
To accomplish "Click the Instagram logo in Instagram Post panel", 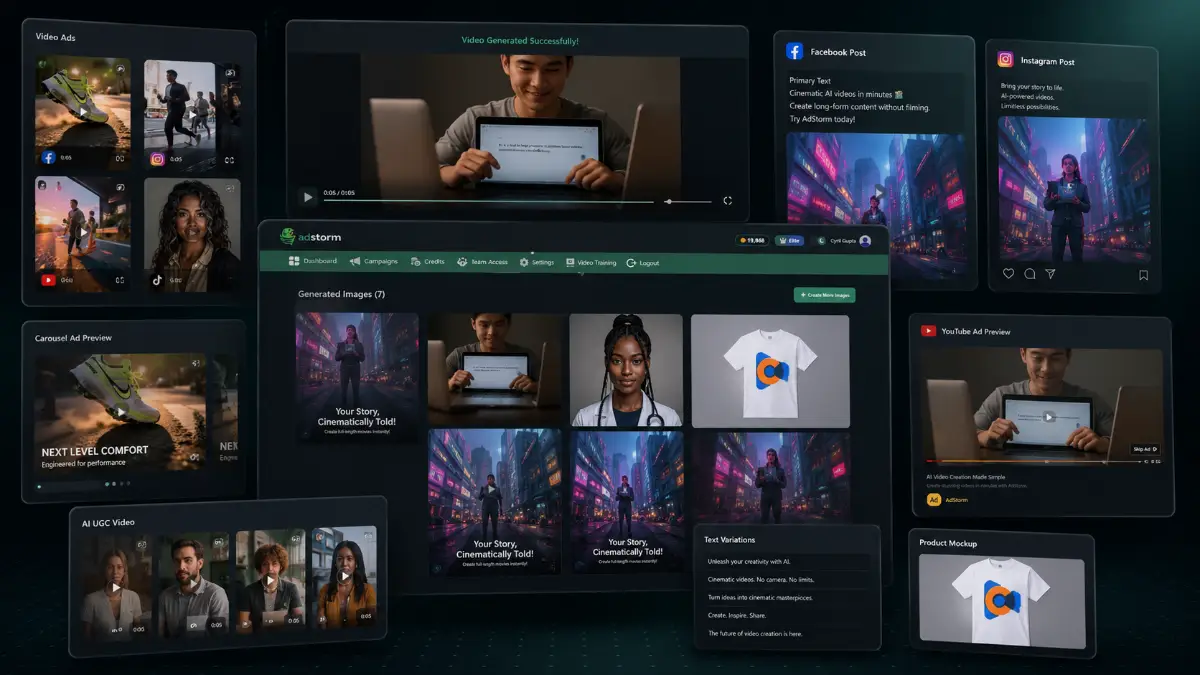I will click(x=1005, y=59).
